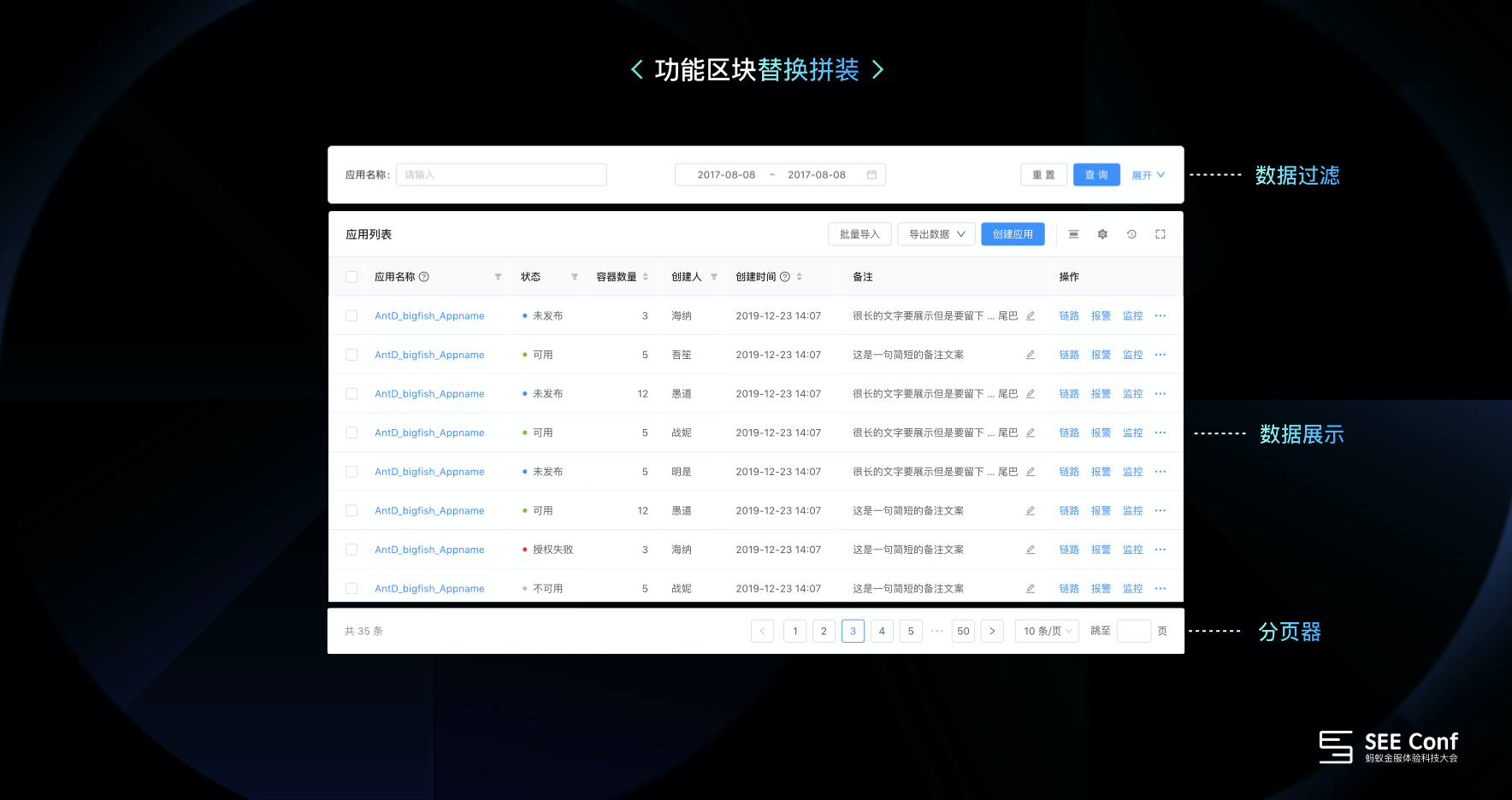Select the 授权失败 row checkbox
This screenshot has height=800, width=1512.
[351, 550]
